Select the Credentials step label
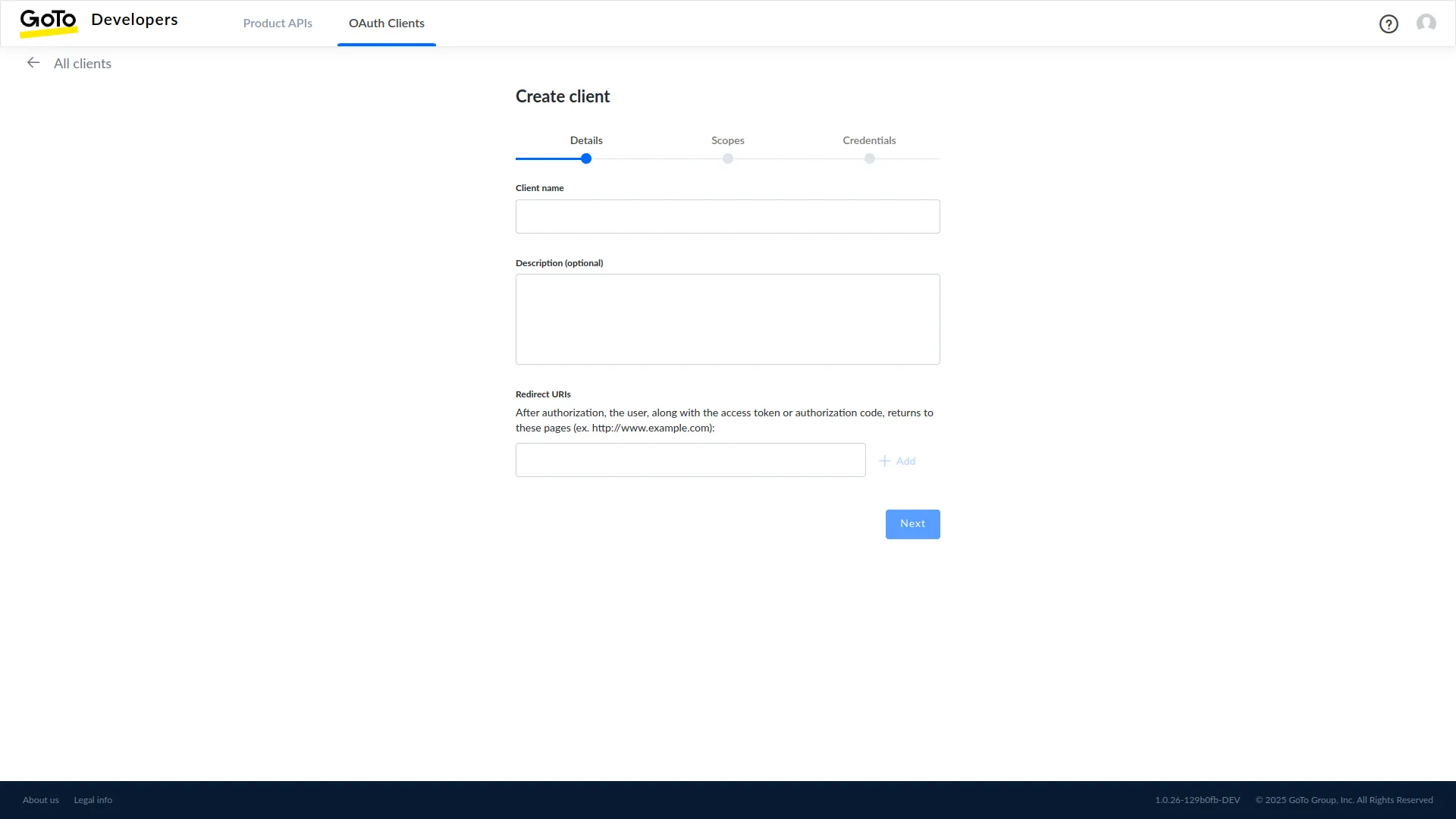The width and height of the screenshot is (1456, 819). [869, 140]
